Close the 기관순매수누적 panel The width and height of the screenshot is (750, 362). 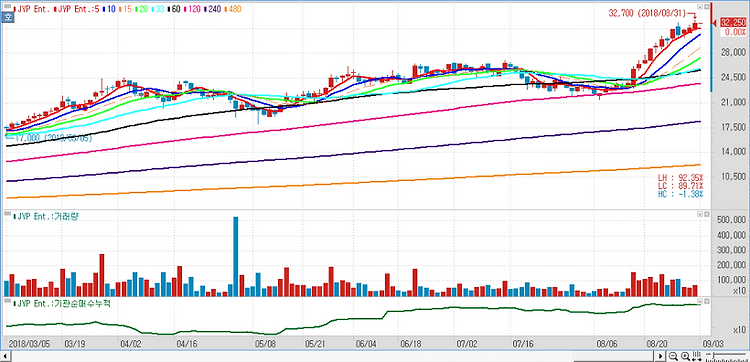[706, 301]
